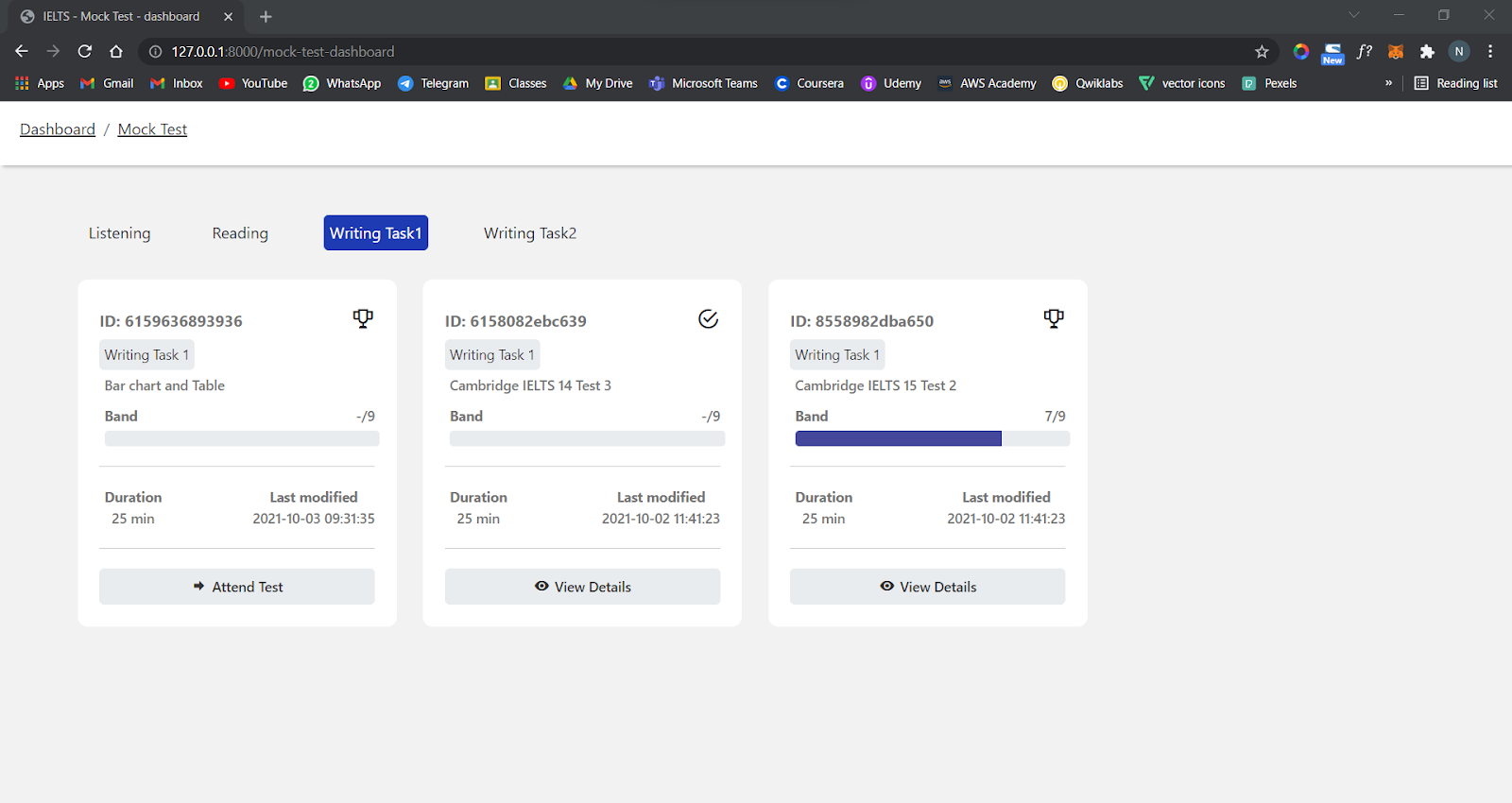Click the extension icon with New badge
1512x803 pixels.
click(x=1332, y=53)
